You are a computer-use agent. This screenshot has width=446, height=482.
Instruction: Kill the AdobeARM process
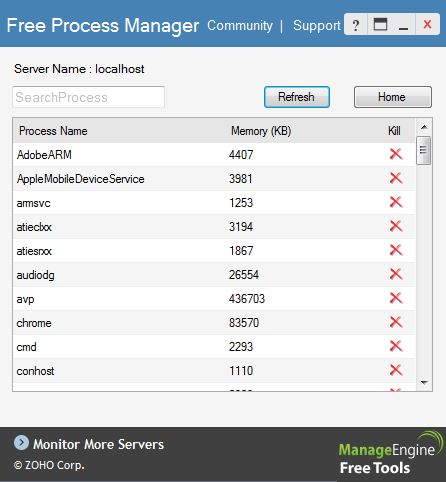coord(396,154)
